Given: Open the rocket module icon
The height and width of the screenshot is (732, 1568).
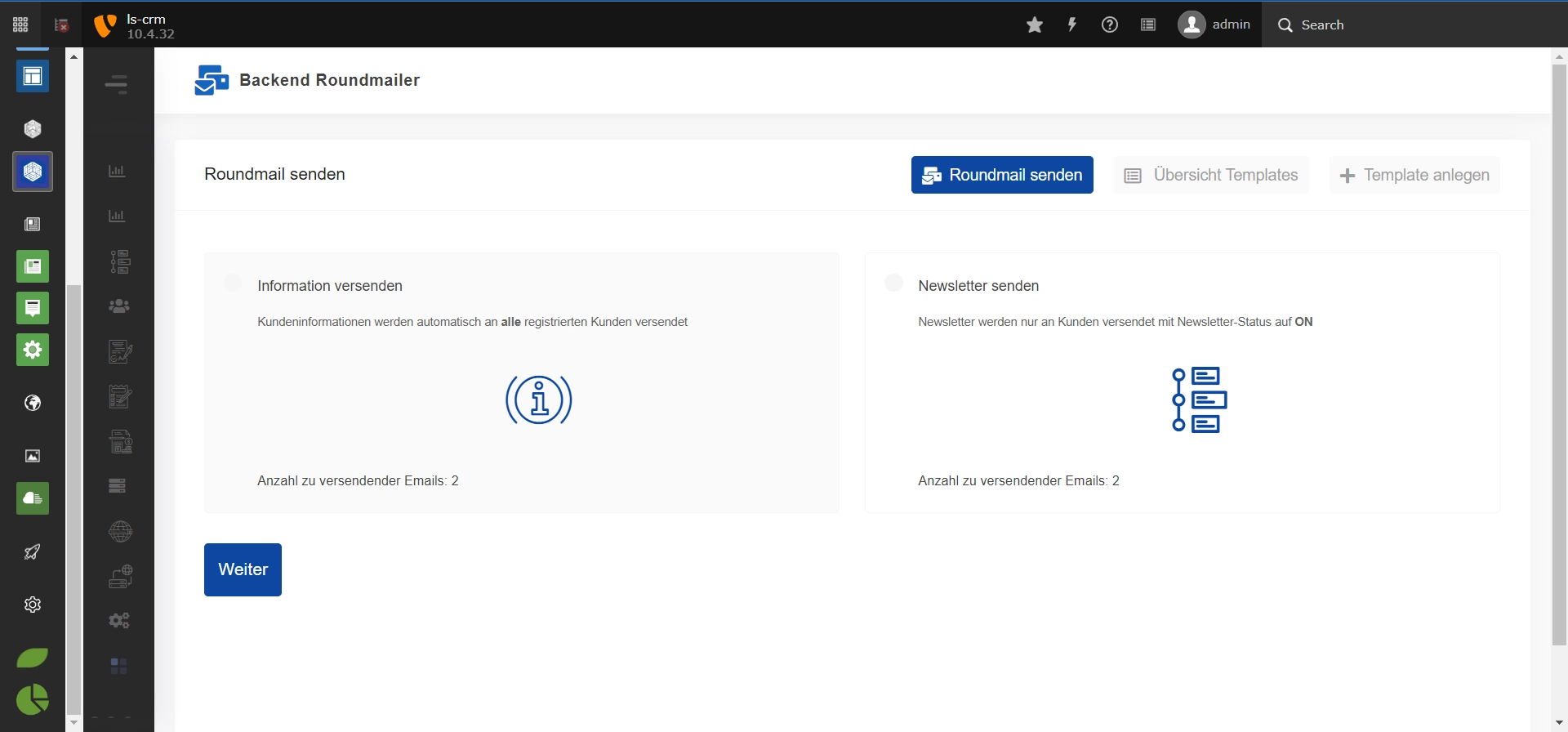Looking at the screenshot, I should pos(33,552).
